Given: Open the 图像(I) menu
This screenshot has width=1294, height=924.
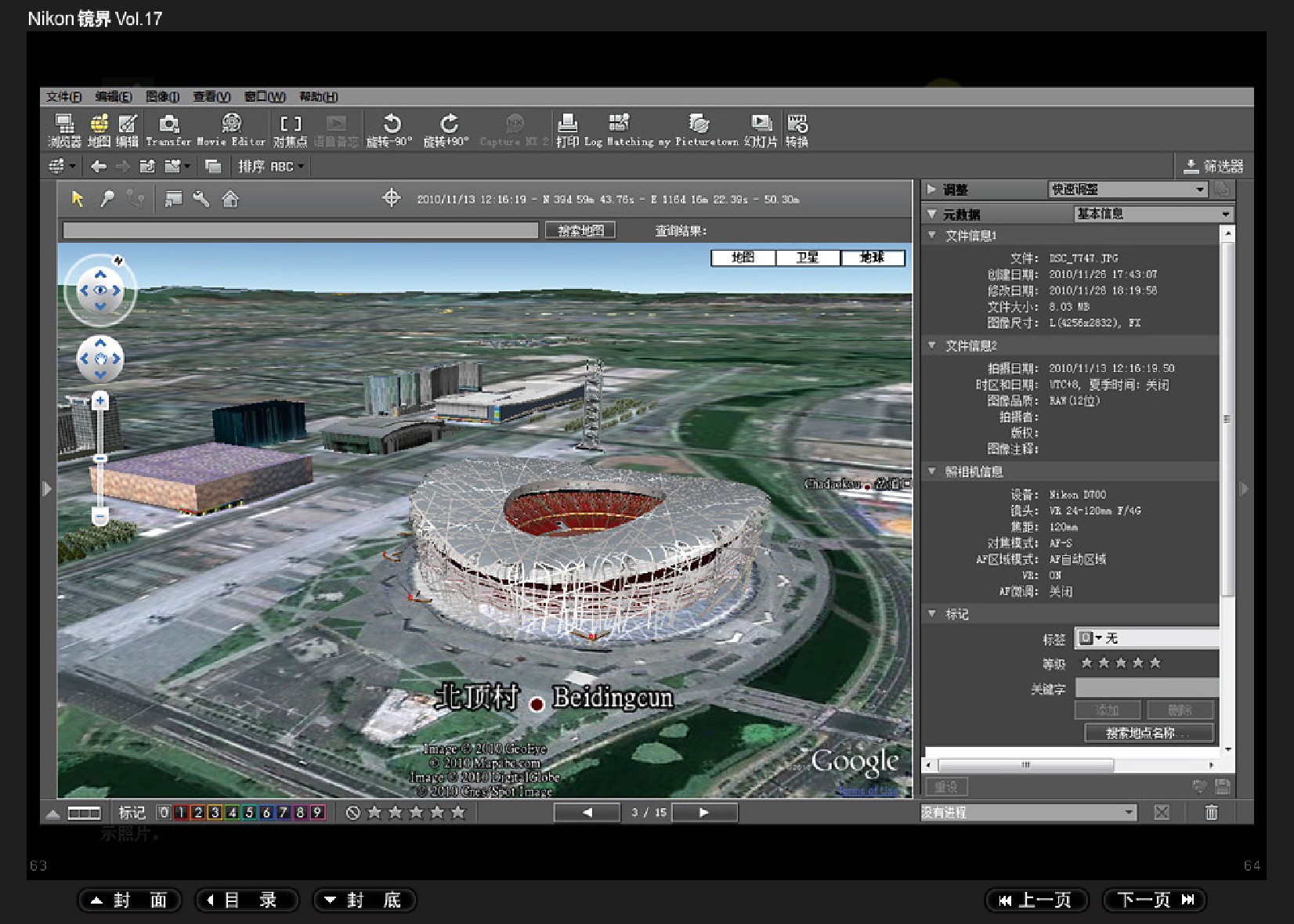Looking at the screenshot, I should point(163,96).
